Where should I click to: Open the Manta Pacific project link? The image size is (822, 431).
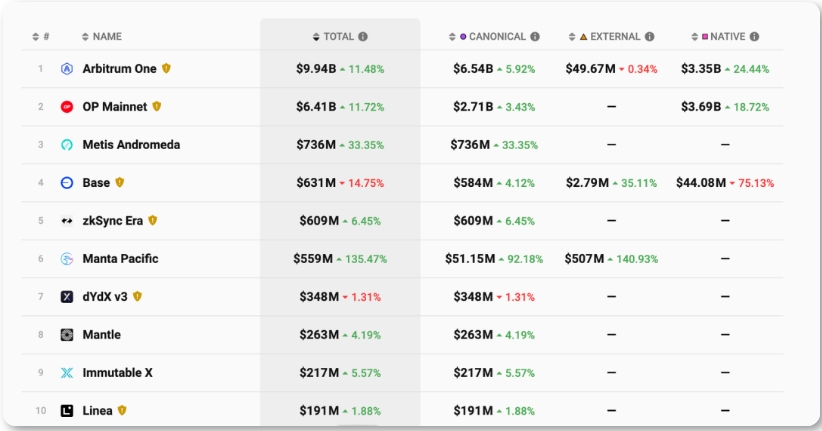pos(121,258)
